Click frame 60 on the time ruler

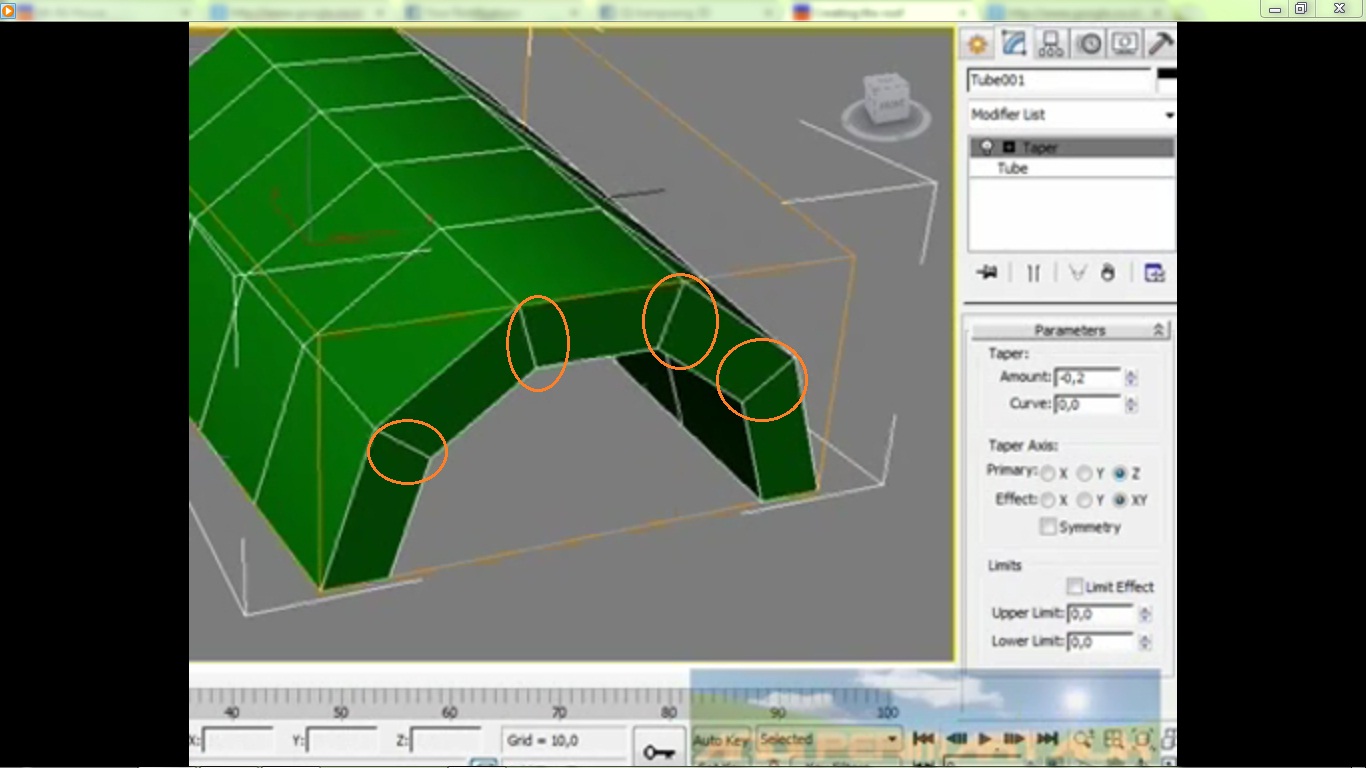(449, 713)
